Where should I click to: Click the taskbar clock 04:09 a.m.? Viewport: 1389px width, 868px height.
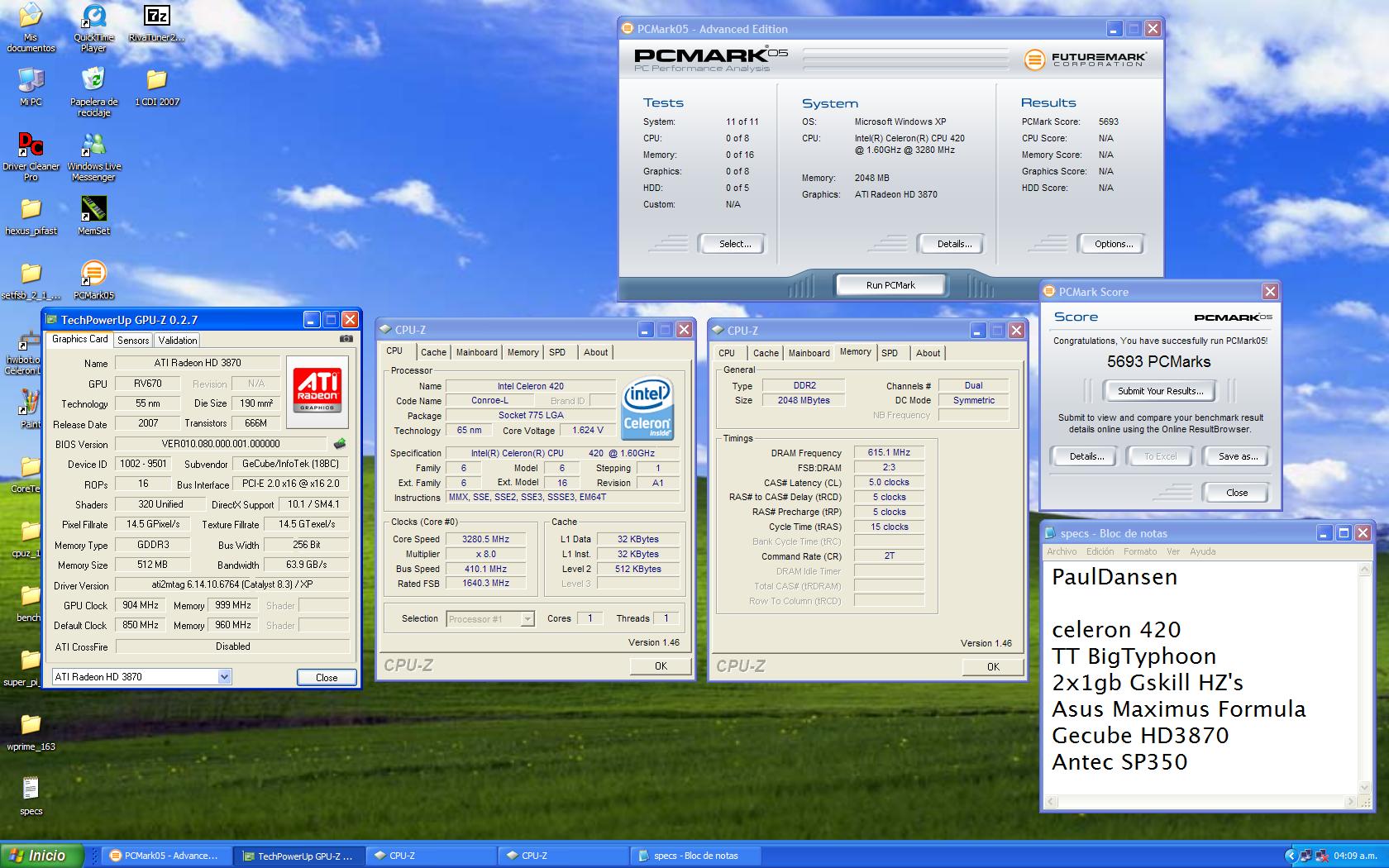[1355, 856]
